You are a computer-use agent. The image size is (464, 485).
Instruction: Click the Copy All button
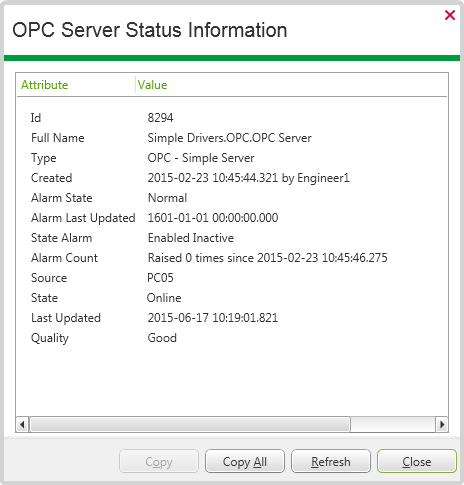click(x=245, y=461)
